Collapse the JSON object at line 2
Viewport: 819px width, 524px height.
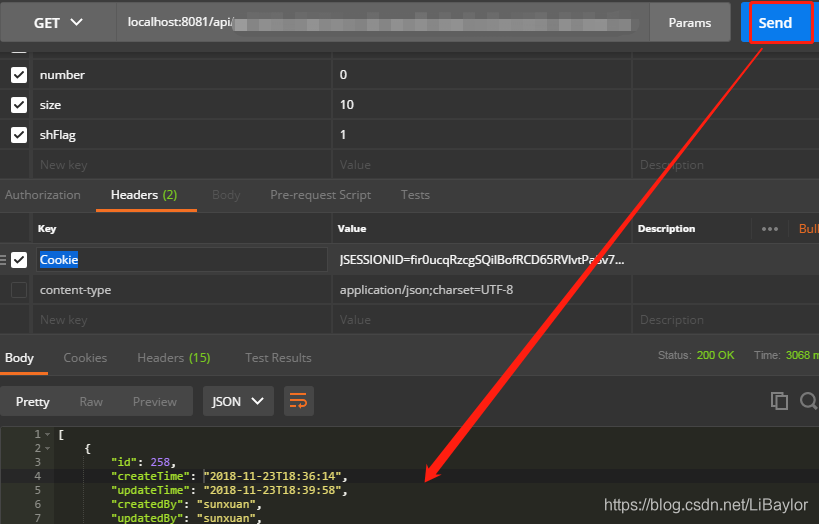click(x=48, y=449)
